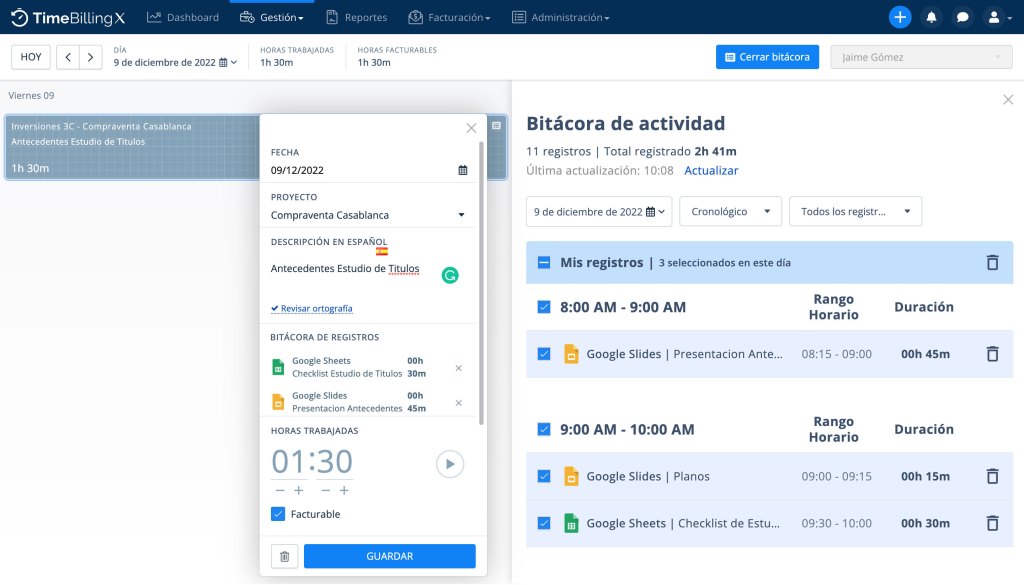The height and width of the screenshot is (585, 1024).
Task: Open the Jaime Gómez user dropdown
Action: [921, 57]
